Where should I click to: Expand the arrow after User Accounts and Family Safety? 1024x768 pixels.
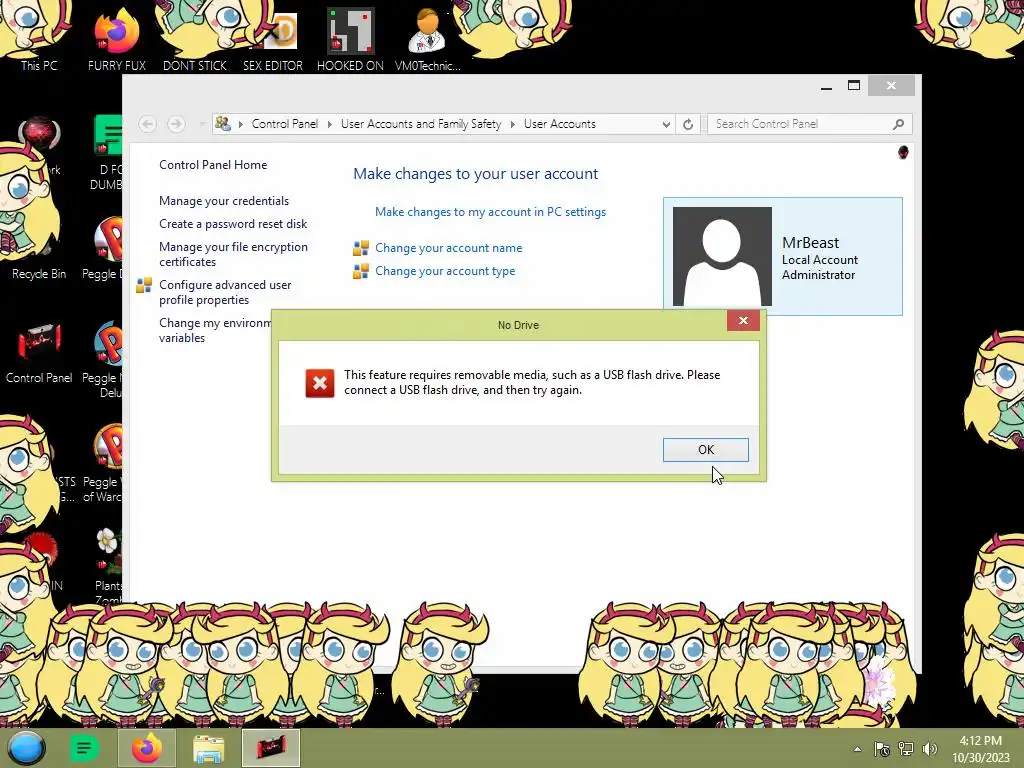tap(513, 124)
